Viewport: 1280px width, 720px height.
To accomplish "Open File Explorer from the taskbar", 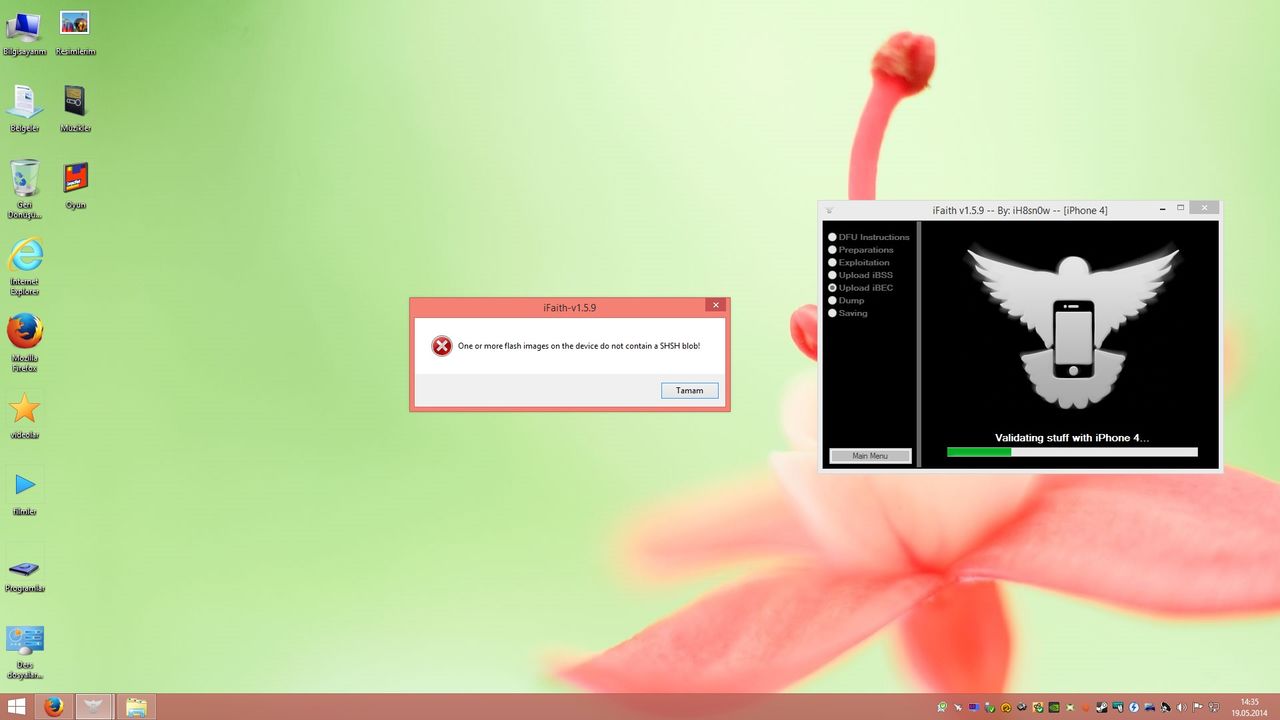I will (x=136, y=707).
